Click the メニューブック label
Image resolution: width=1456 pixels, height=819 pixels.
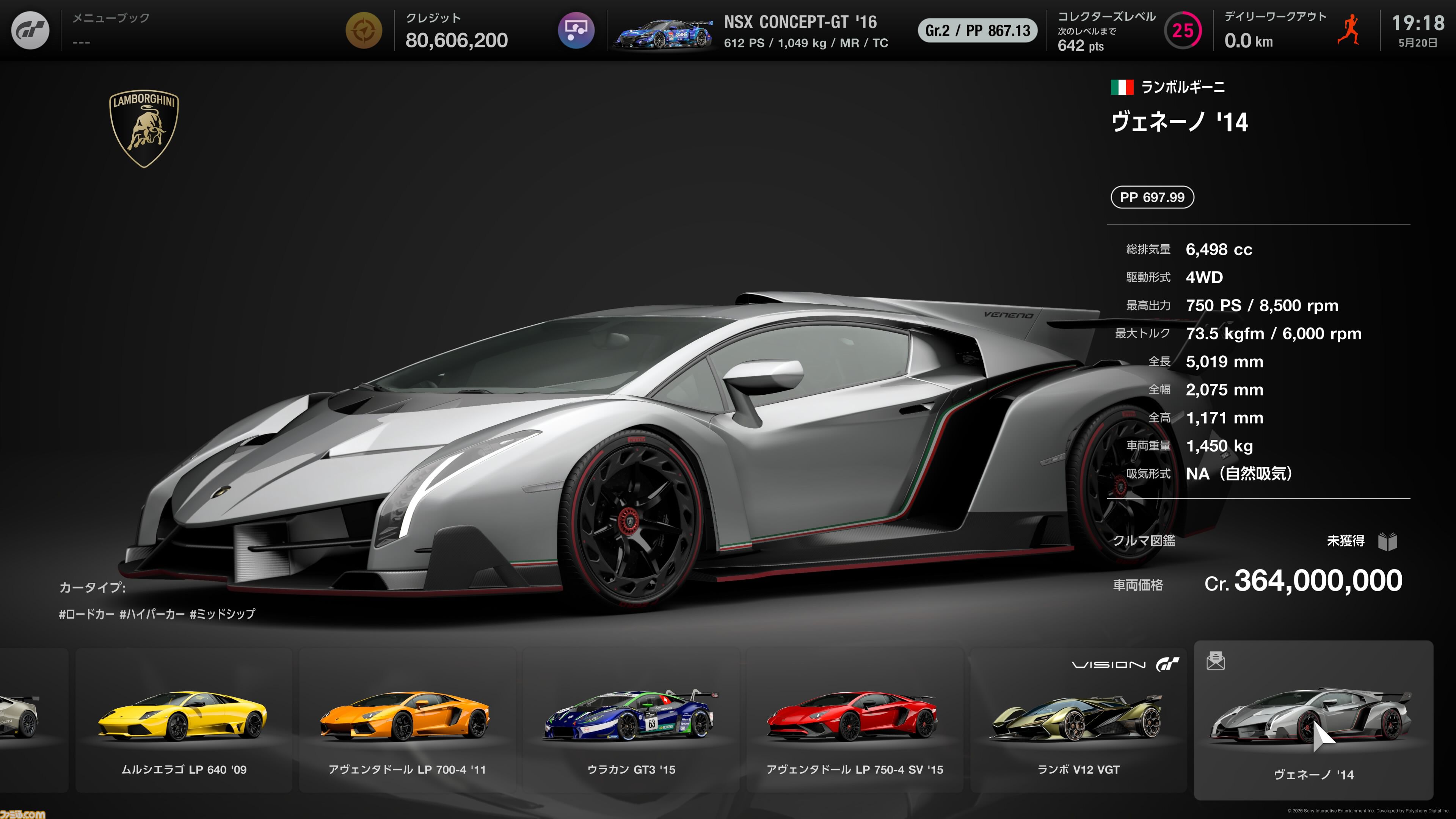tap(111, 18)
